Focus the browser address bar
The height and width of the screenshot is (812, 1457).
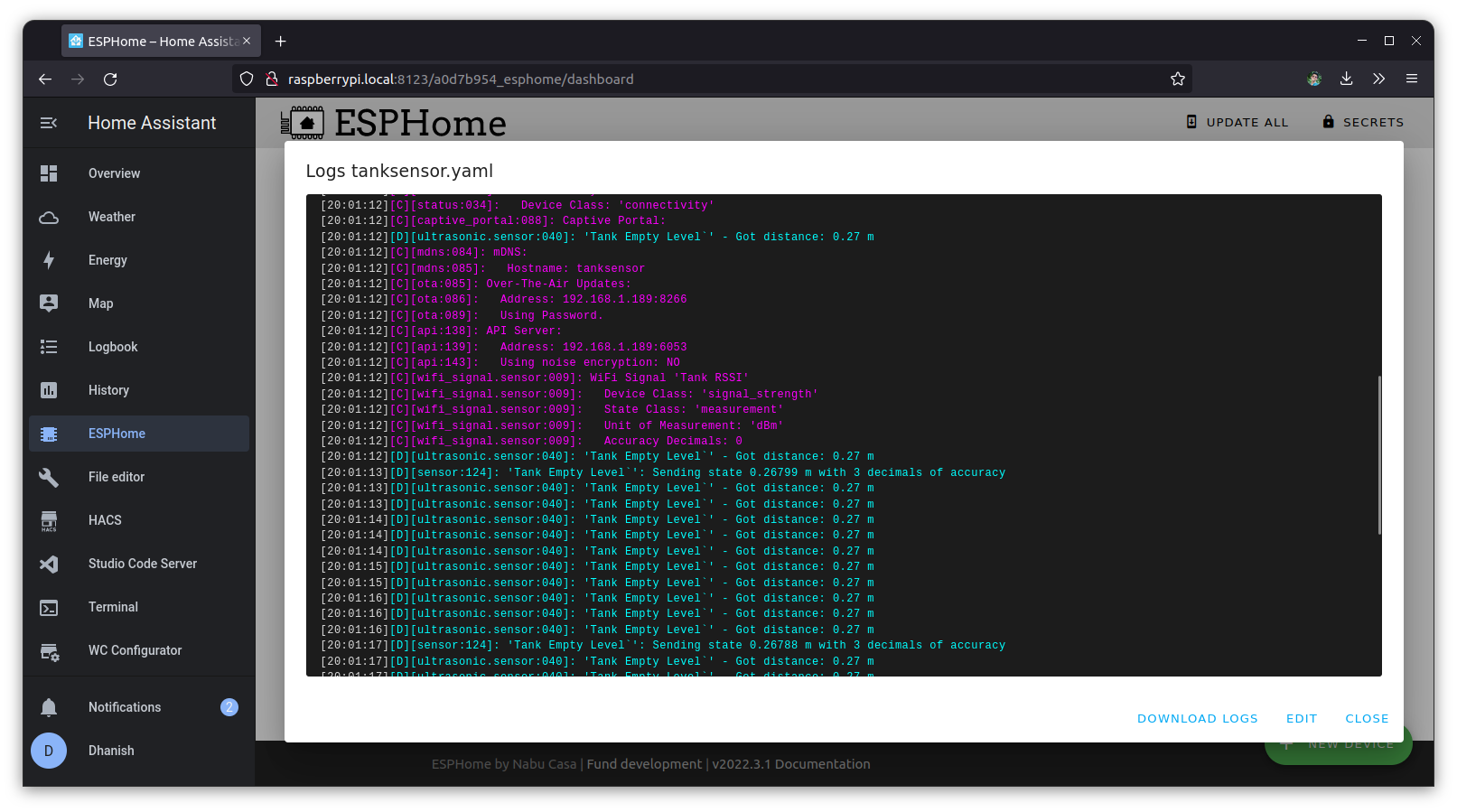pos(714,79)
